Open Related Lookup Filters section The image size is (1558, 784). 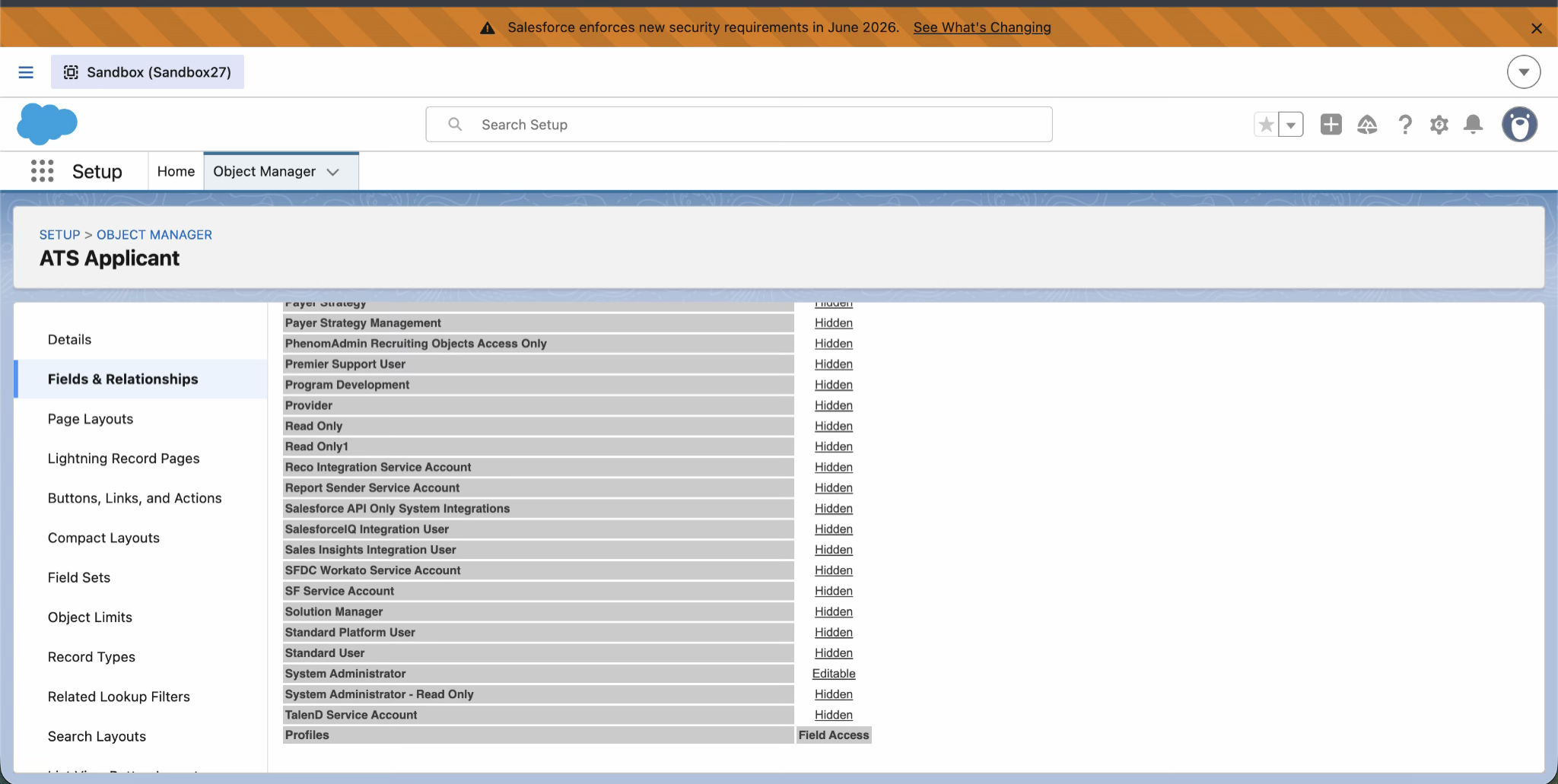119,696
